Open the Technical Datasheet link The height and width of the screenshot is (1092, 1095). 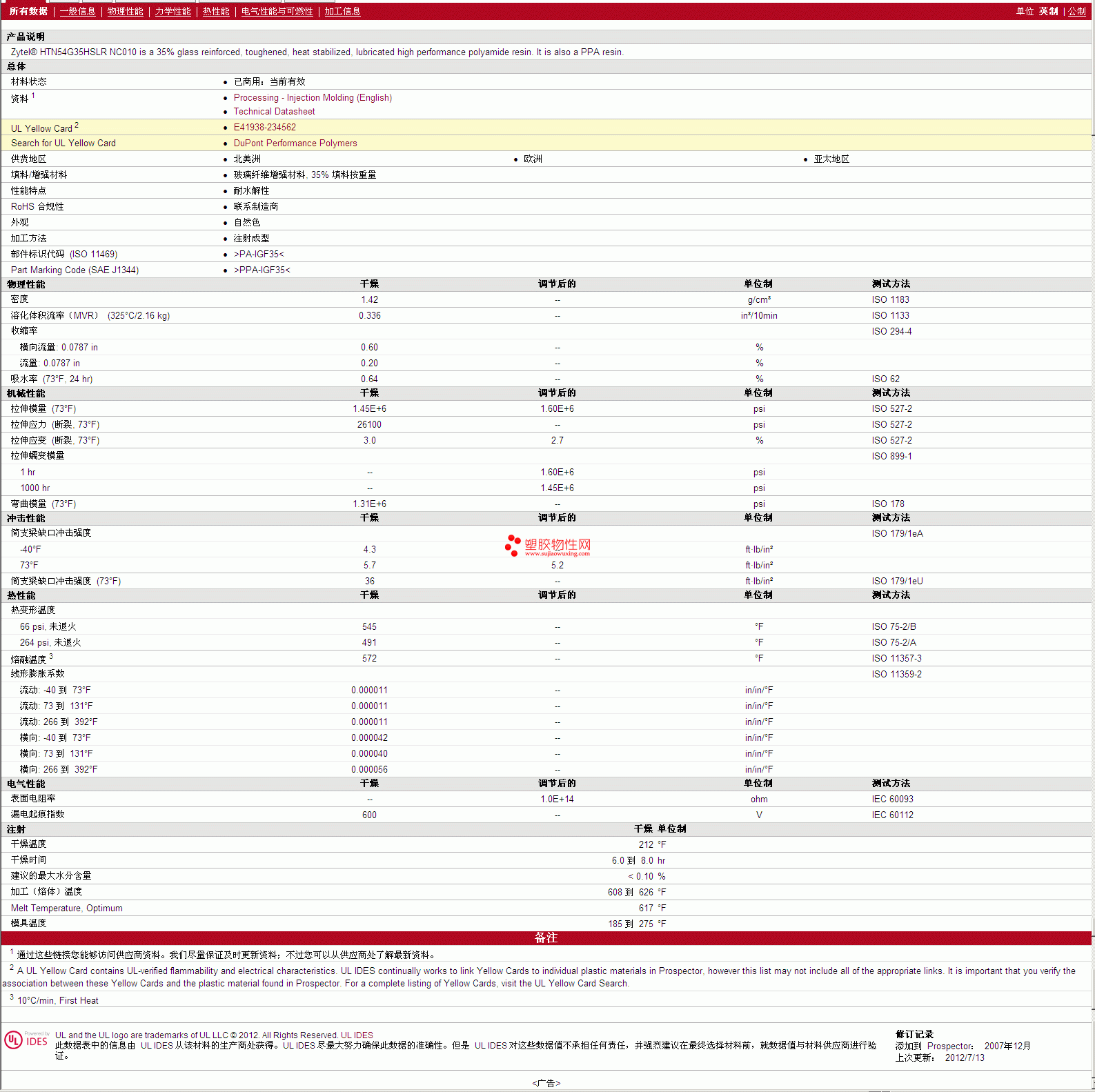(274, 112)
